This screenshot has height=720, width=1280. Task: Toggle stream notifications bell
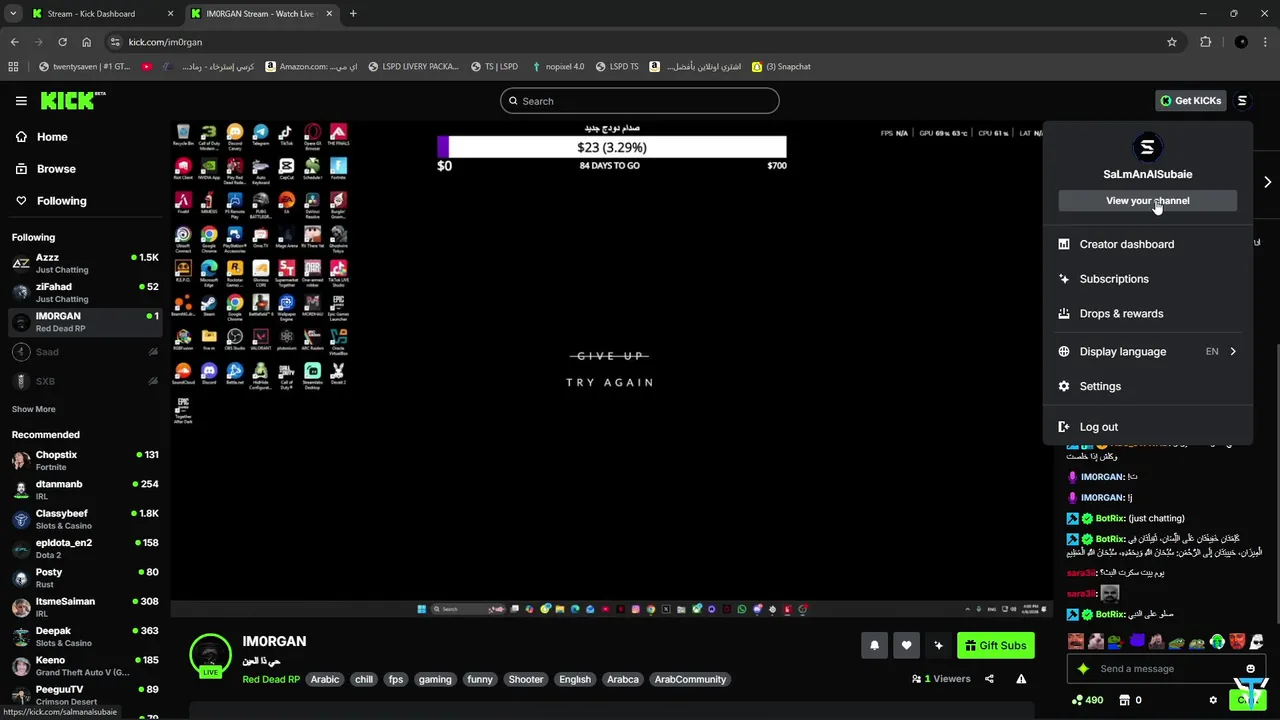(x=874, y=646)
